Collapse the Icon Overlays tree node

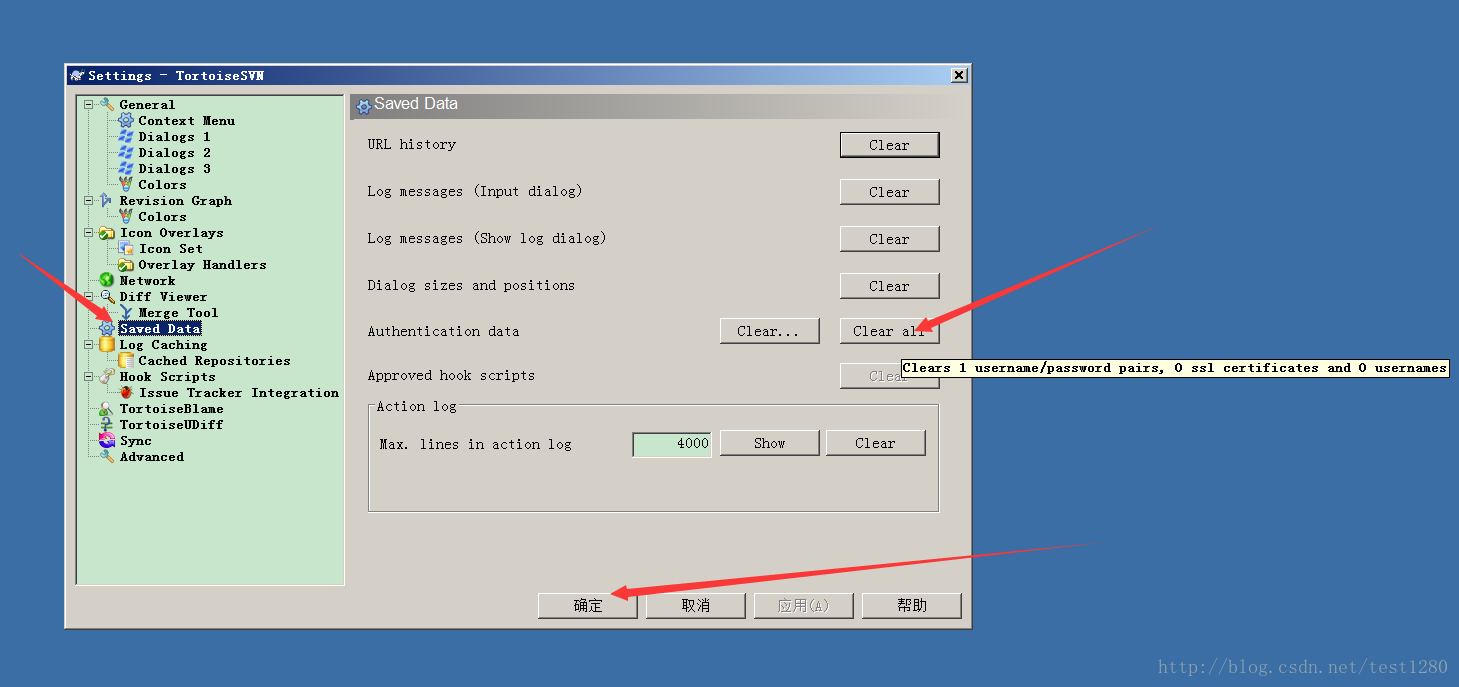click(88, 232)
